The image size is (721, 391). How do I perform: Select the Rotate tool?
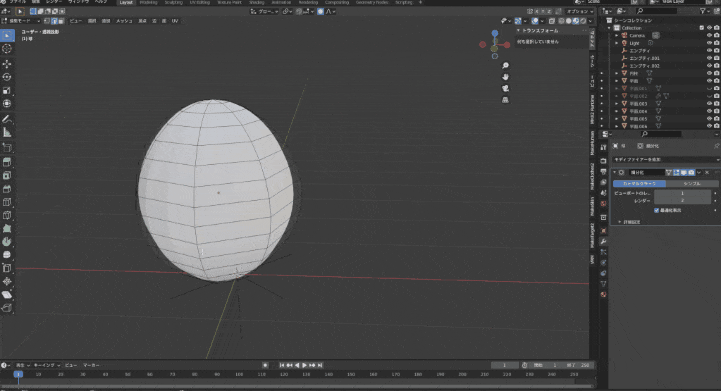(7, 77)
